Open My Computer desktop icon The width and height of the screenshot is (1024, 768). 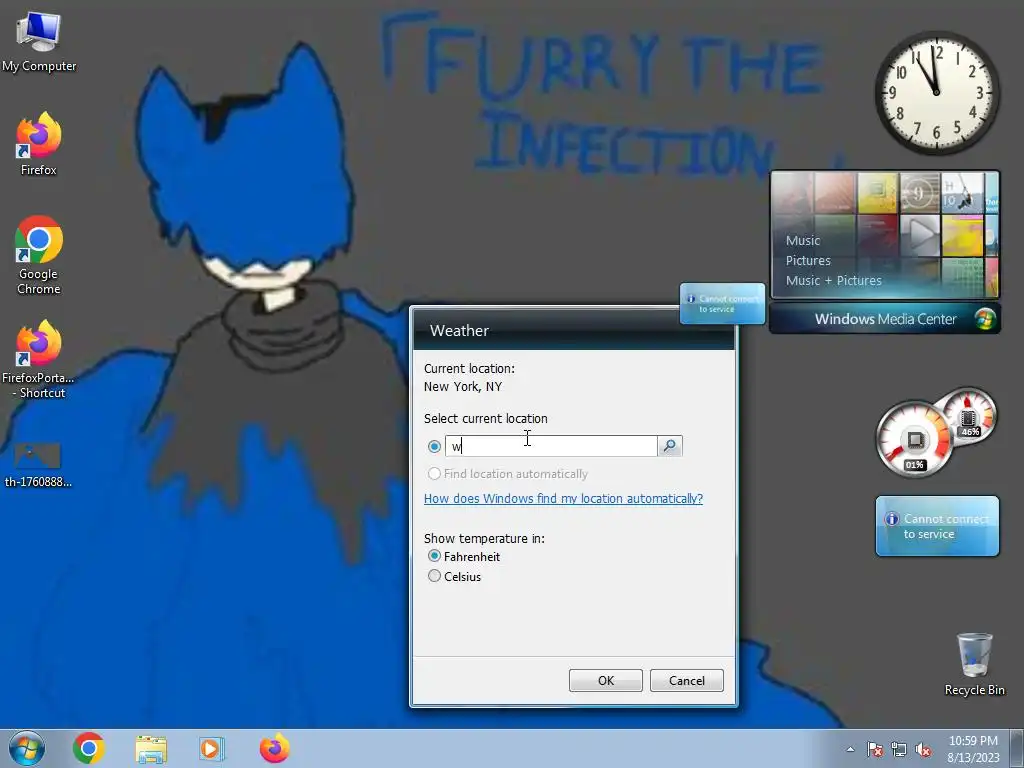click(39, 42)
